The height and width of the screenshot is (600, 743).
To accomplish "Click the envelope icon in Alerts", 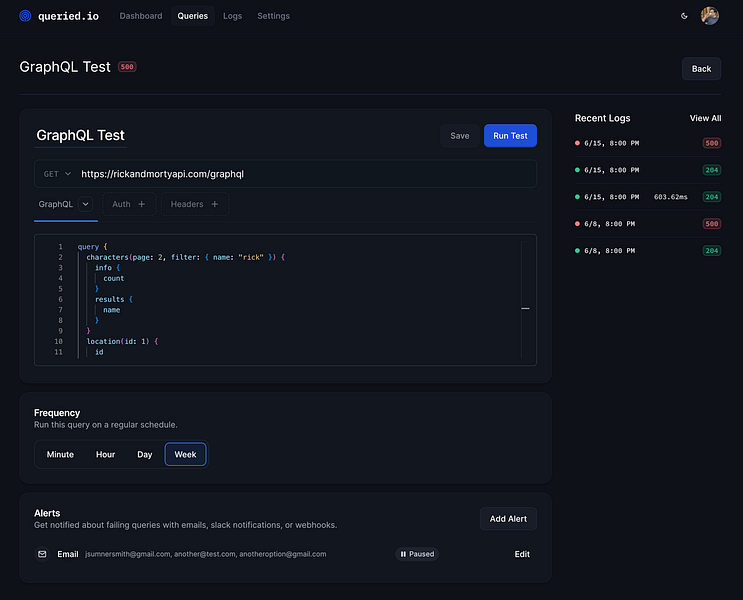I will point(42,554).
